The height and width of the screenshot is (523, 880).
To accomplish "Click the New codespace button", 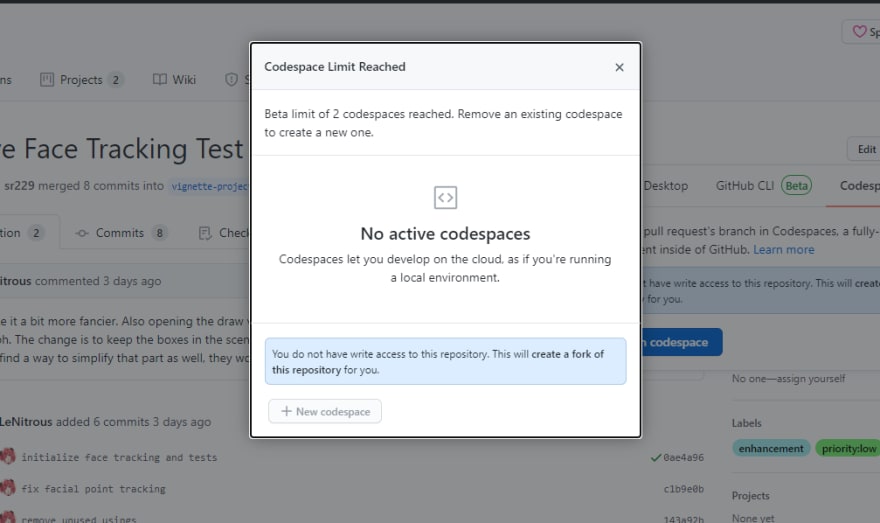I will point(325,411).
